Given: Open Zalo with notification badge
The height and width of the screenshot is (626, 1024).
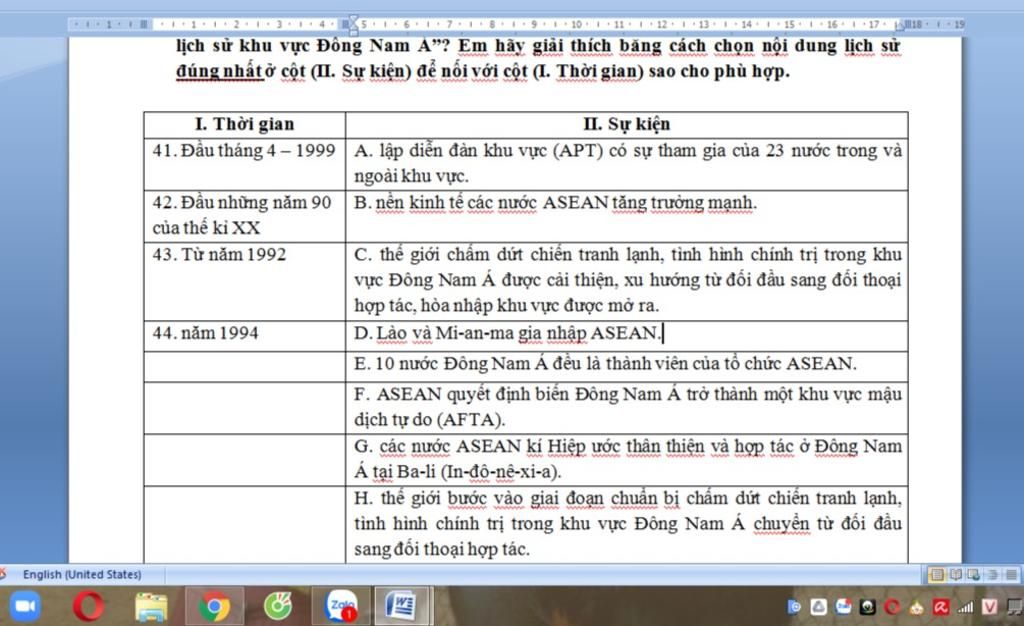Looking at the screenshot, I should (x=342, y=606).
